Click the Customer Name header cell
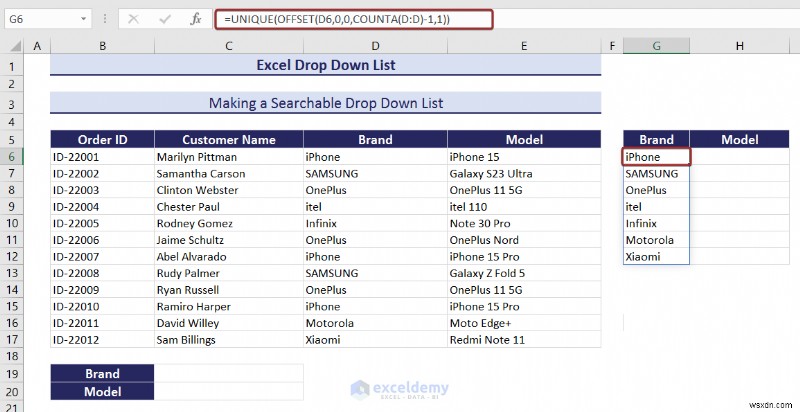Viewport: 800px width, 412px height. (229, 140)
